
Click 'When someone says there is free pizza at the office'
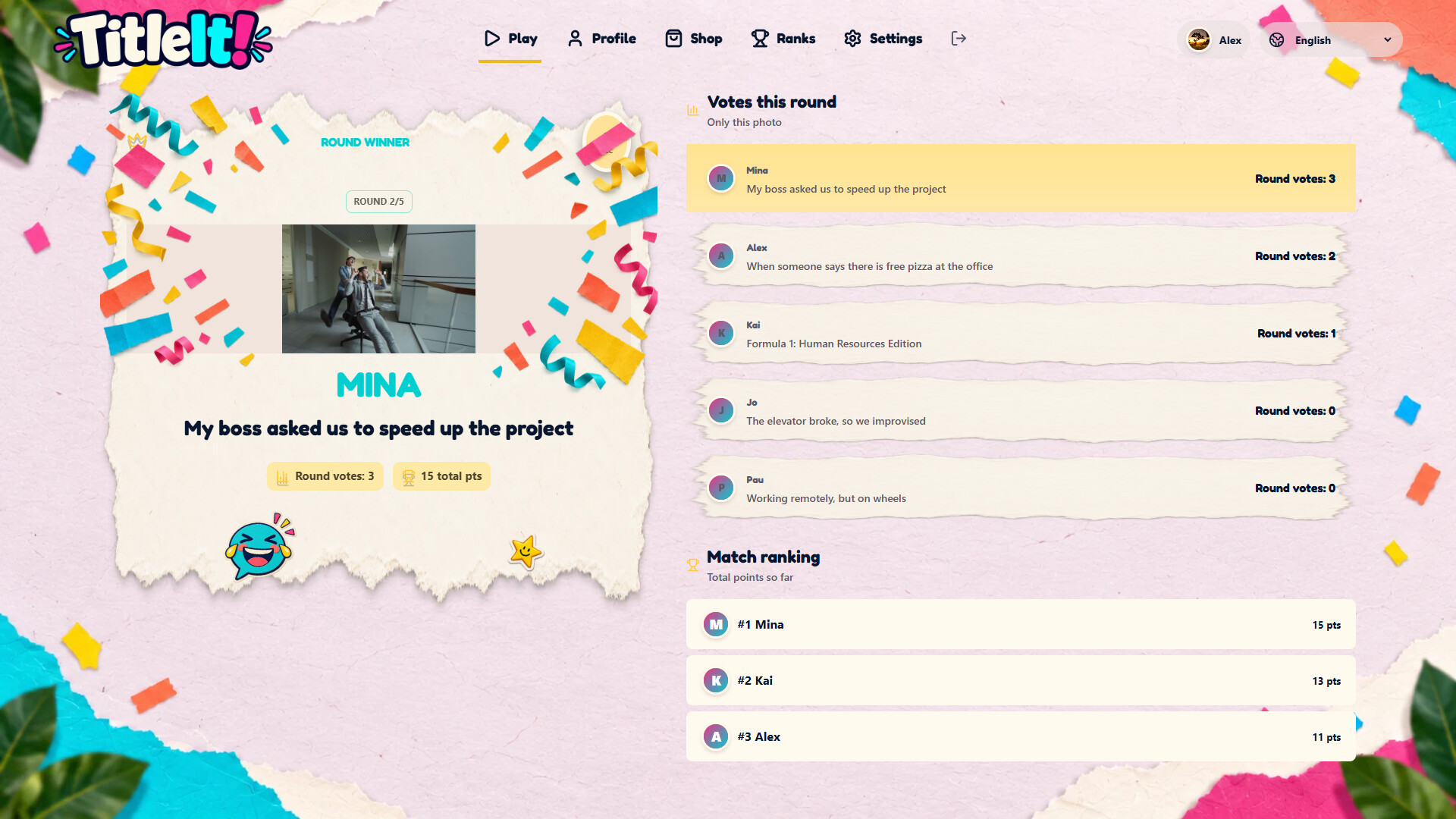tap(869, 267)
